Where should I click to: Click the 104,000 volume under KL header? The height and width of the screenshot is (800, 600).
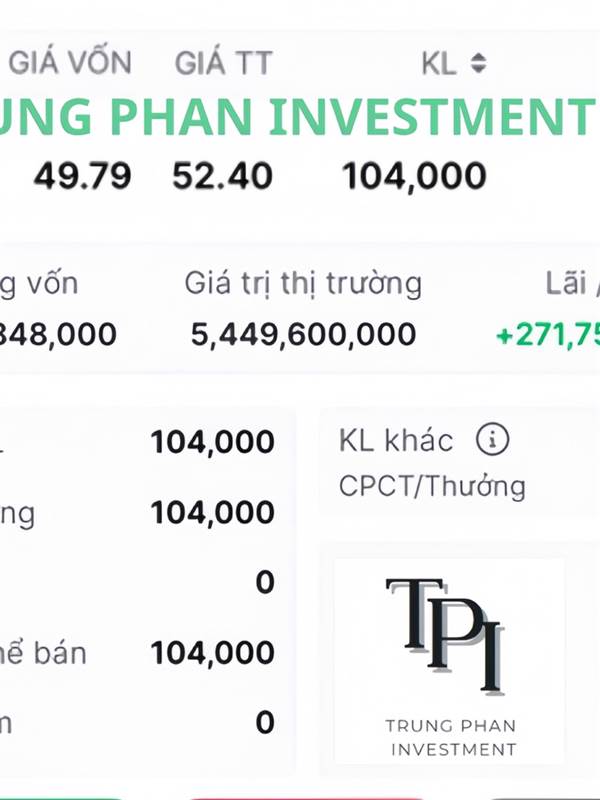414,177
